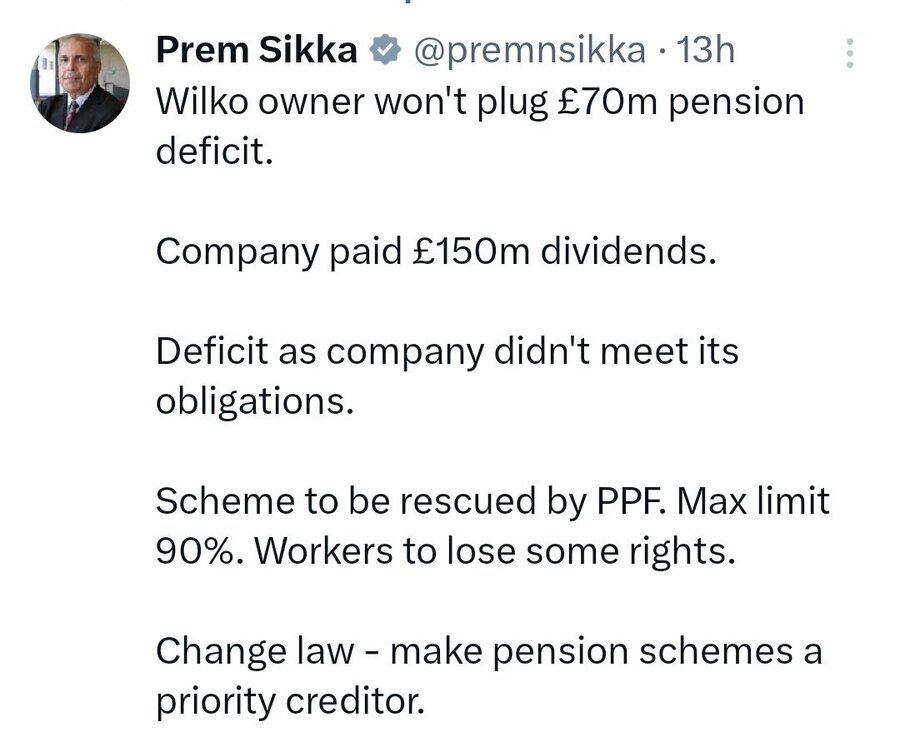Click the word 'obligations.'

point(255,402)
